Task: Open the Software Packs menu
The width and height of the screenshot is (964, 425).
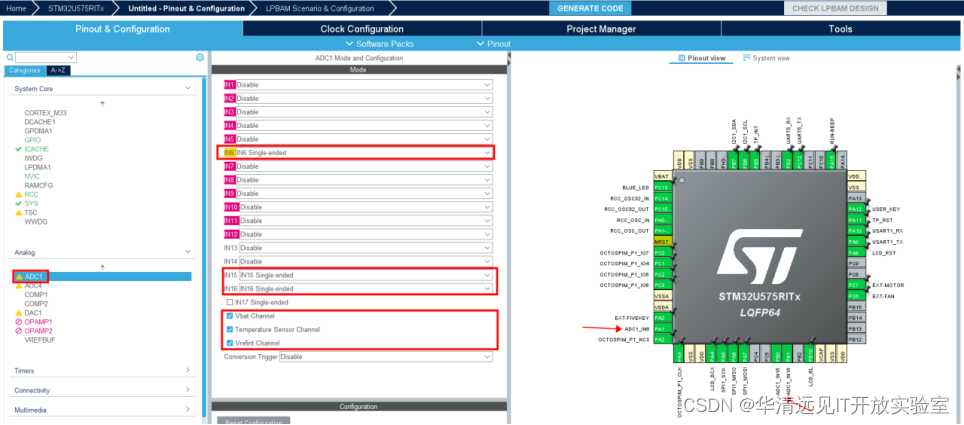Action: tap(380, 44)
